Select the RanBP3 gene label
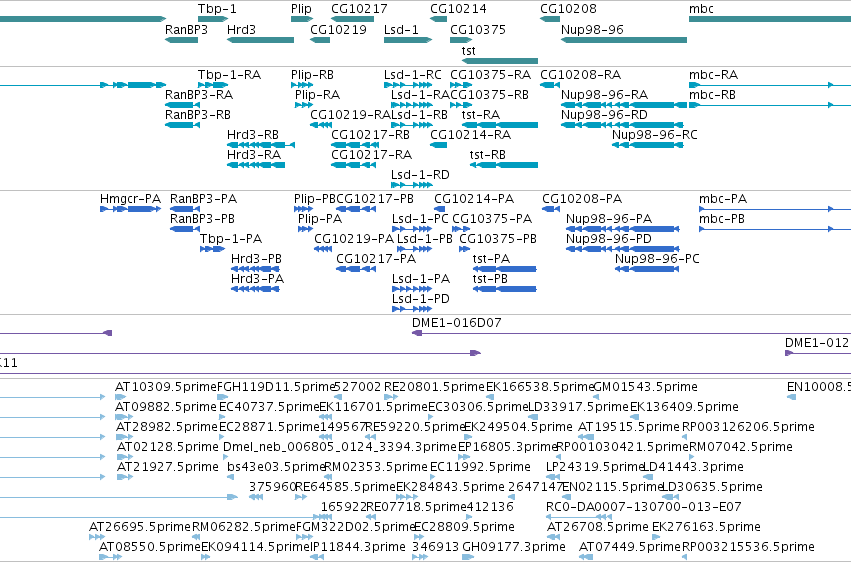The width and height of the screenshot is (851, 562). (x=186, y=29)
